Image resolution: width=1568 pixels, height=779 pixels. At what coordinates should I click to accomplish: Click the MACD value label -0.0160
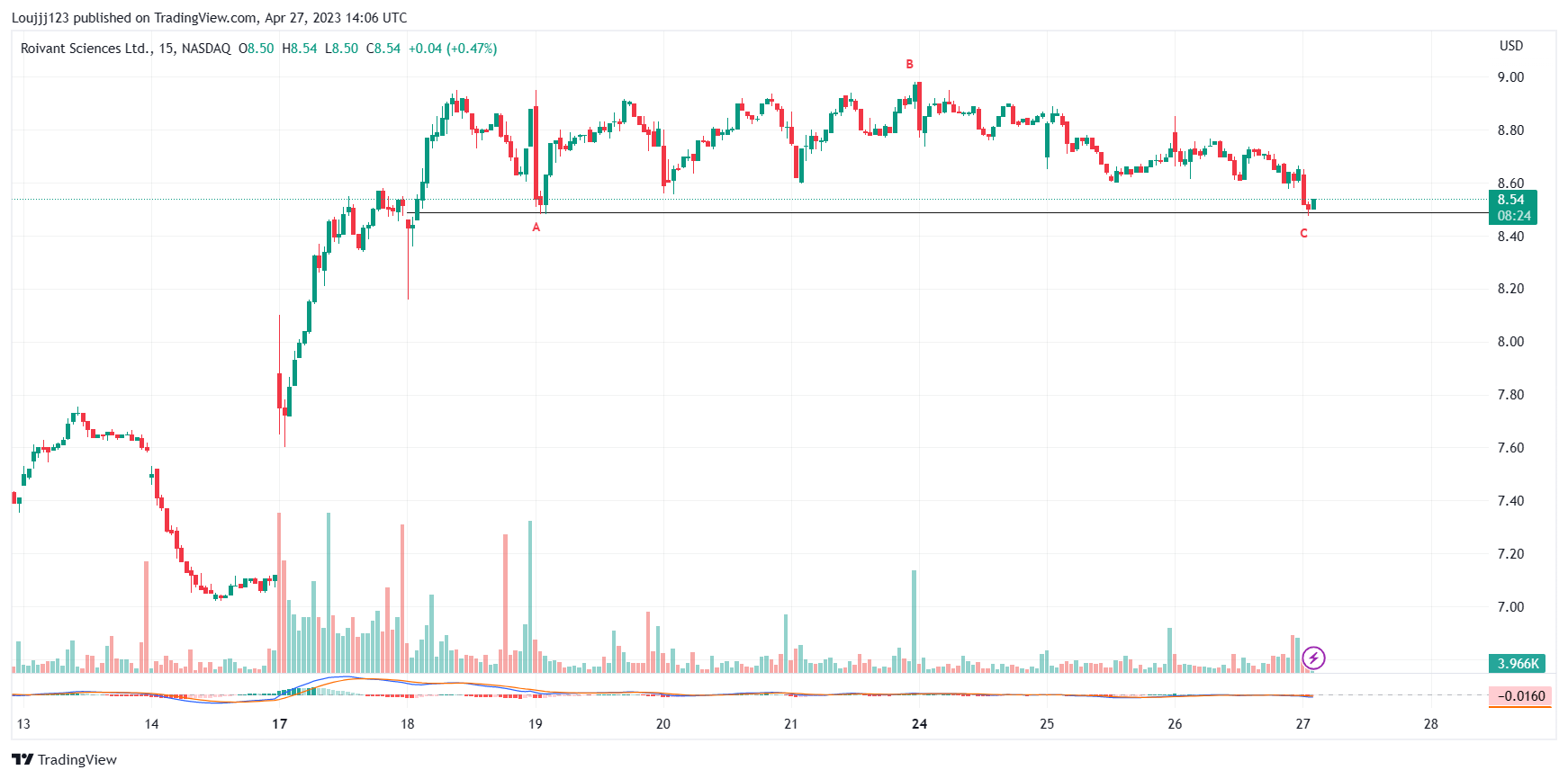[1520, 696]
